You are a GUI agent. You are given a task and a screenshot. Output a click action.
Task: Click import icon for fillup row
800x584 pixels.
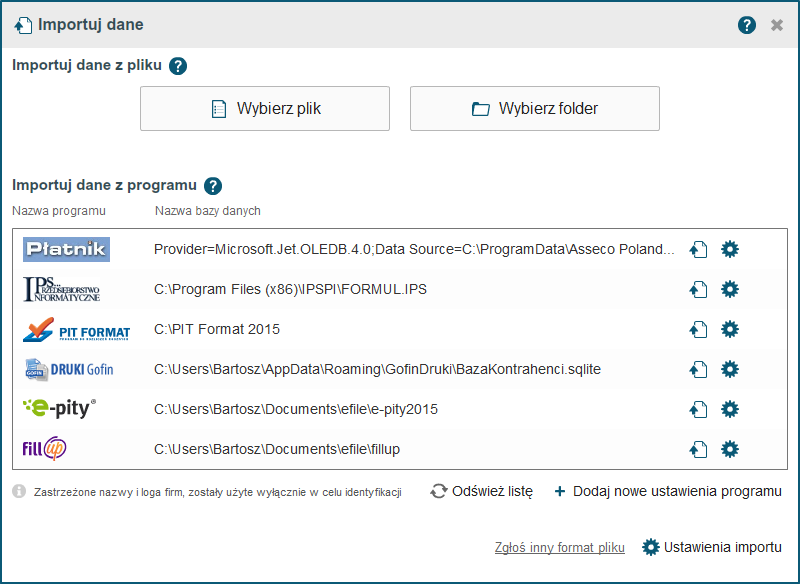(698, 449)
